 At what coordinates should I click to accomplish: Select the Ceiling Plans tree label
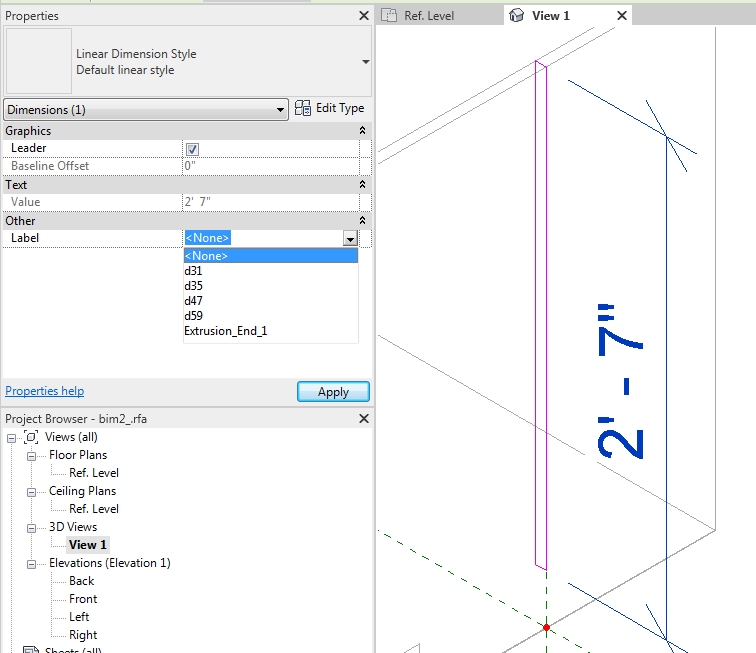coord(82,491)
